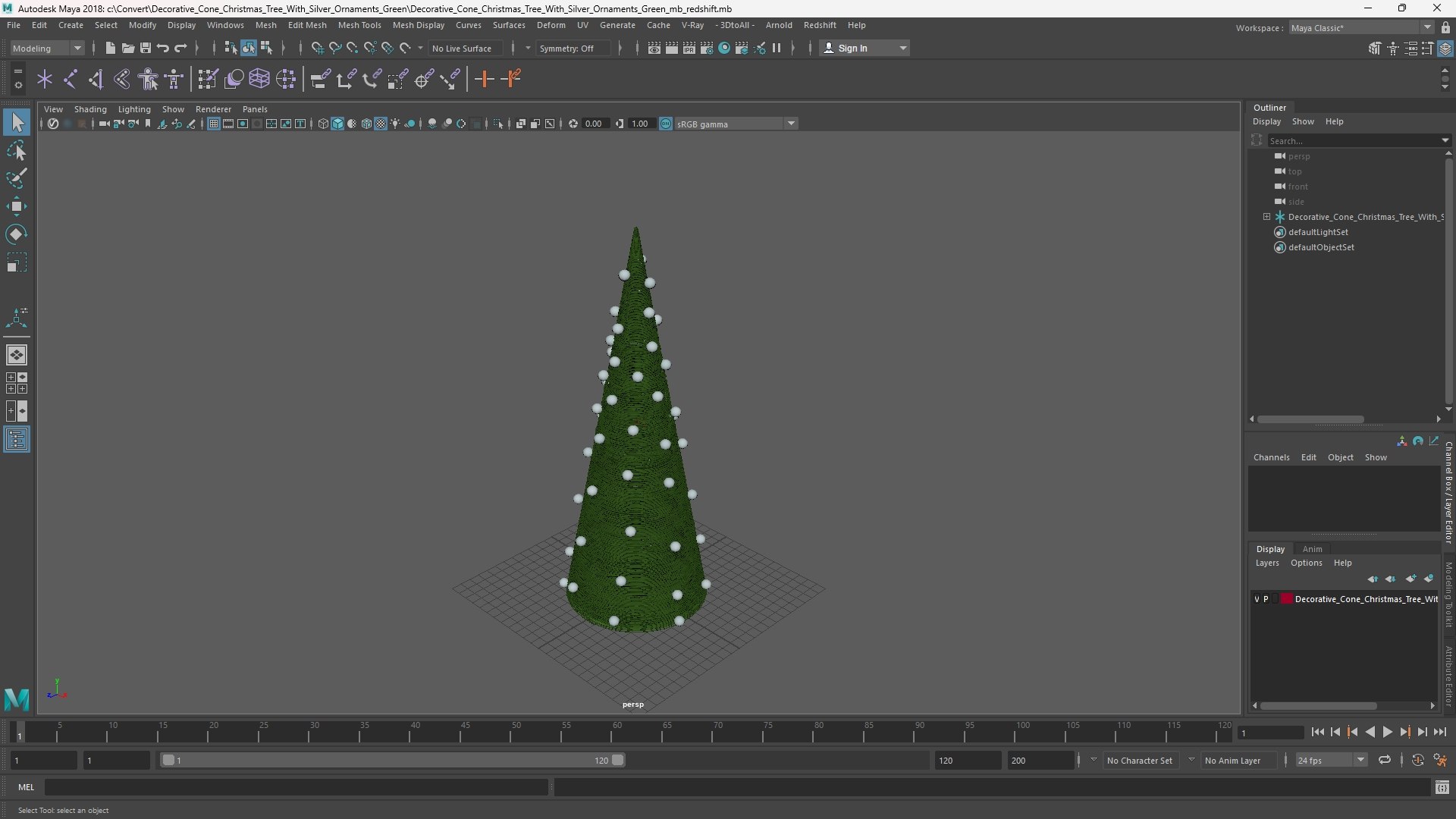Open the Modeling menu set dropdown
Image resolution: width=1456 pixels, height=819 pixels.
click(x=47, y=48)
